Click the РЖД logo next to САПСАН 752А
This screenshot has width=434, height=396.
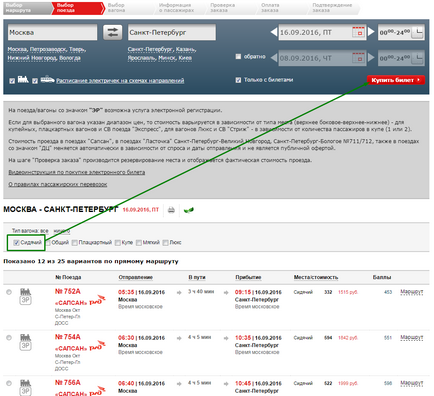pos(97,301)
